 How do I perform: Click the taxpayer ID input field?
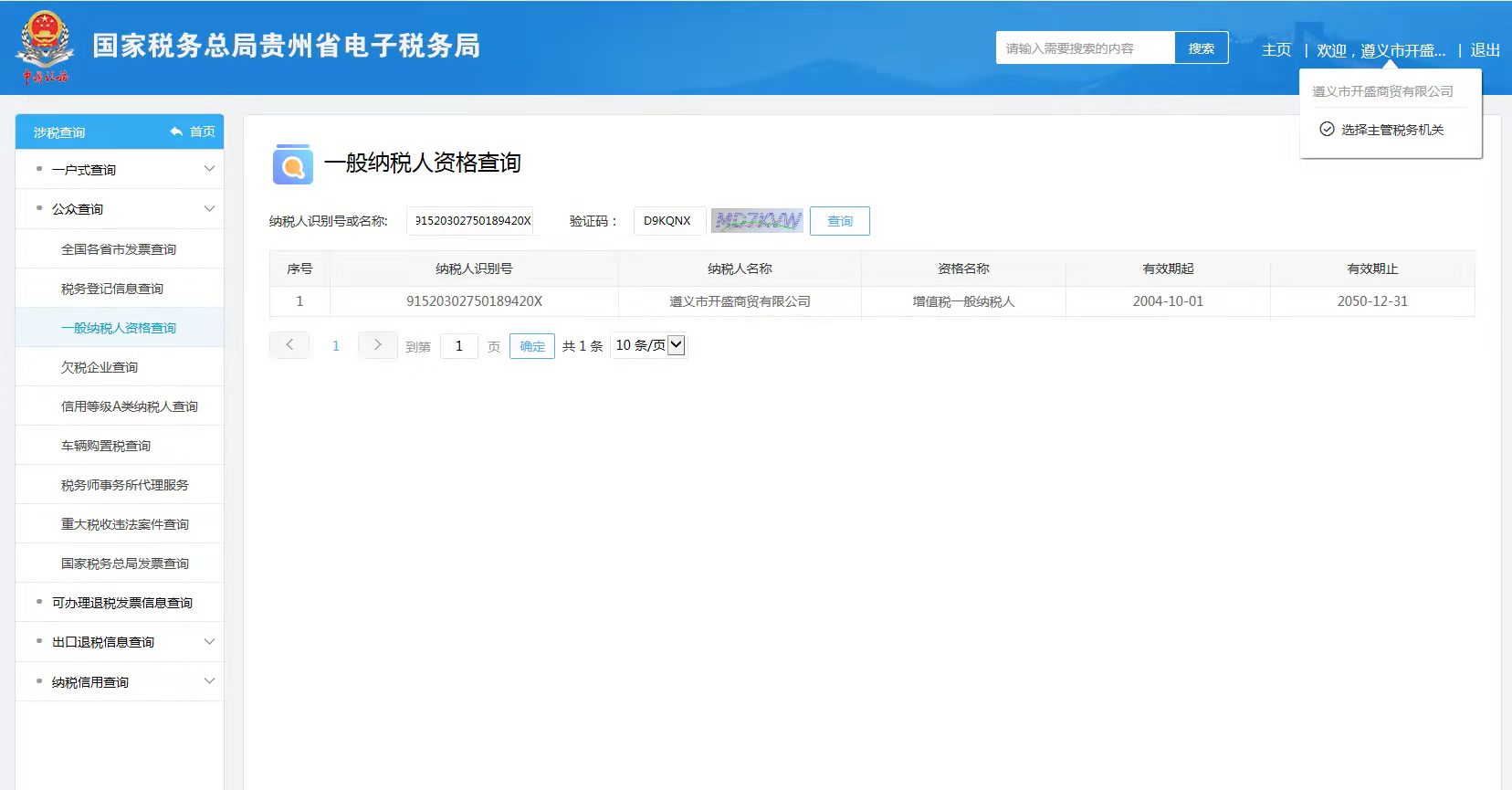tap(470, 221)
